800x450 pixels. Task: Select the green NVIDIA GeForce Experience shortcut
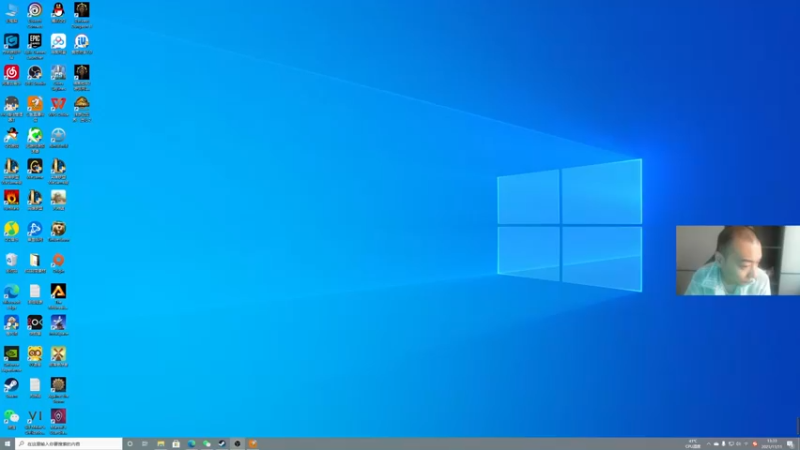[11, 359]
